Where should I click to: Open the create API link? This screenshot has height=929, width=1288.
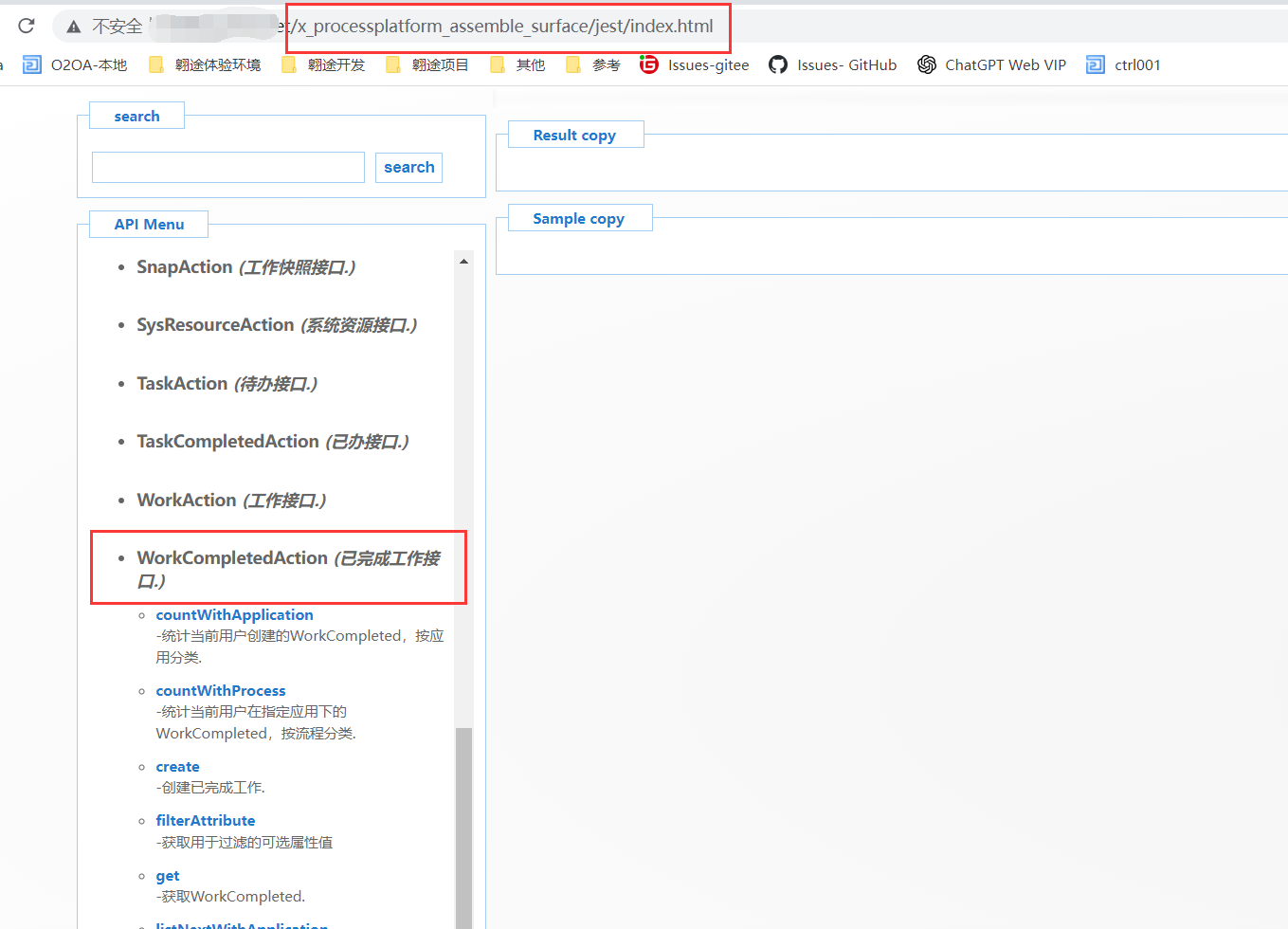point(178,766)
